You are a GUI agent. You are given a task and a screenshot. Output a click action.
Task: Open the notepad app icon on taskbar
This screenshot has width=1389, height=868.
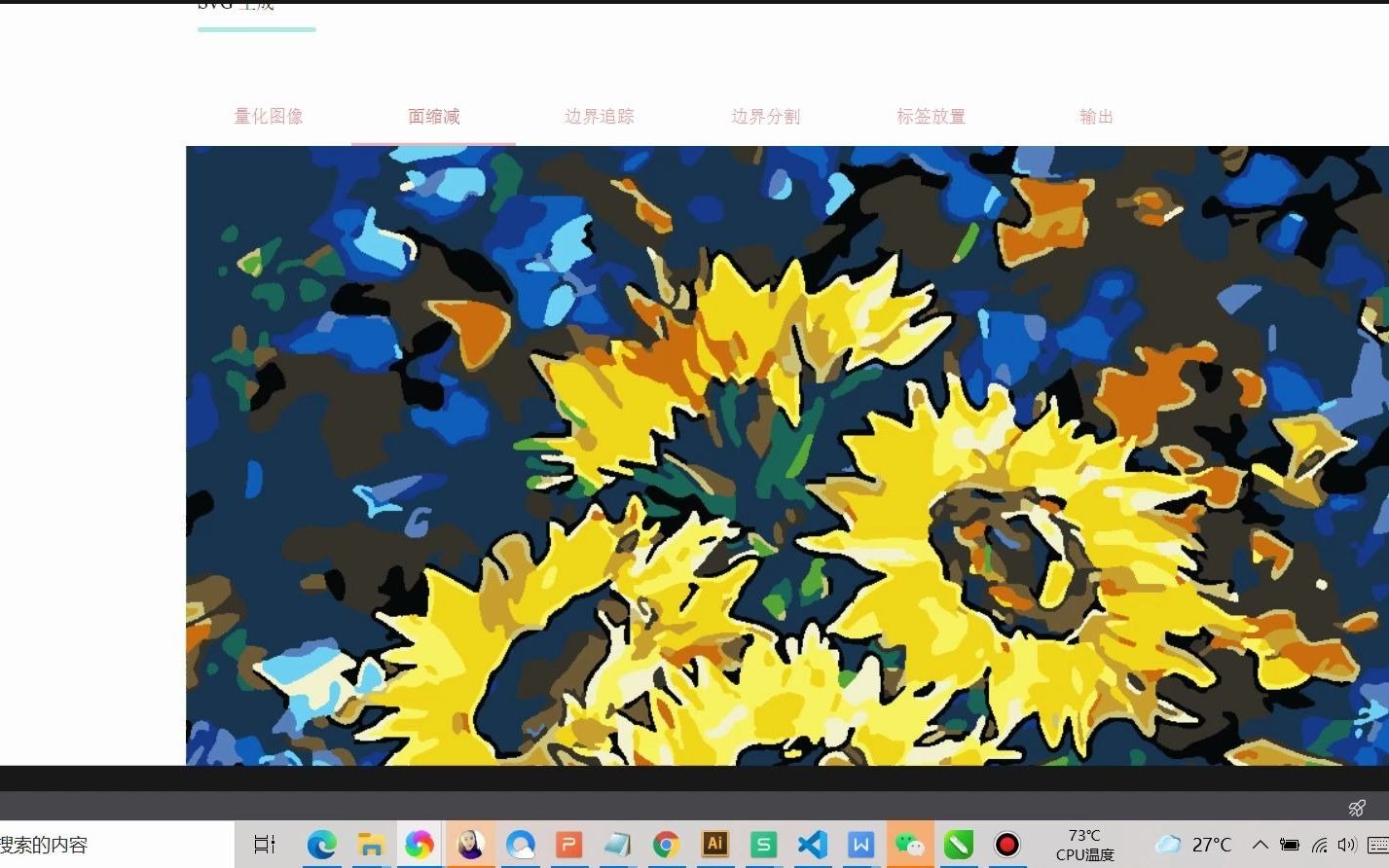617,844
